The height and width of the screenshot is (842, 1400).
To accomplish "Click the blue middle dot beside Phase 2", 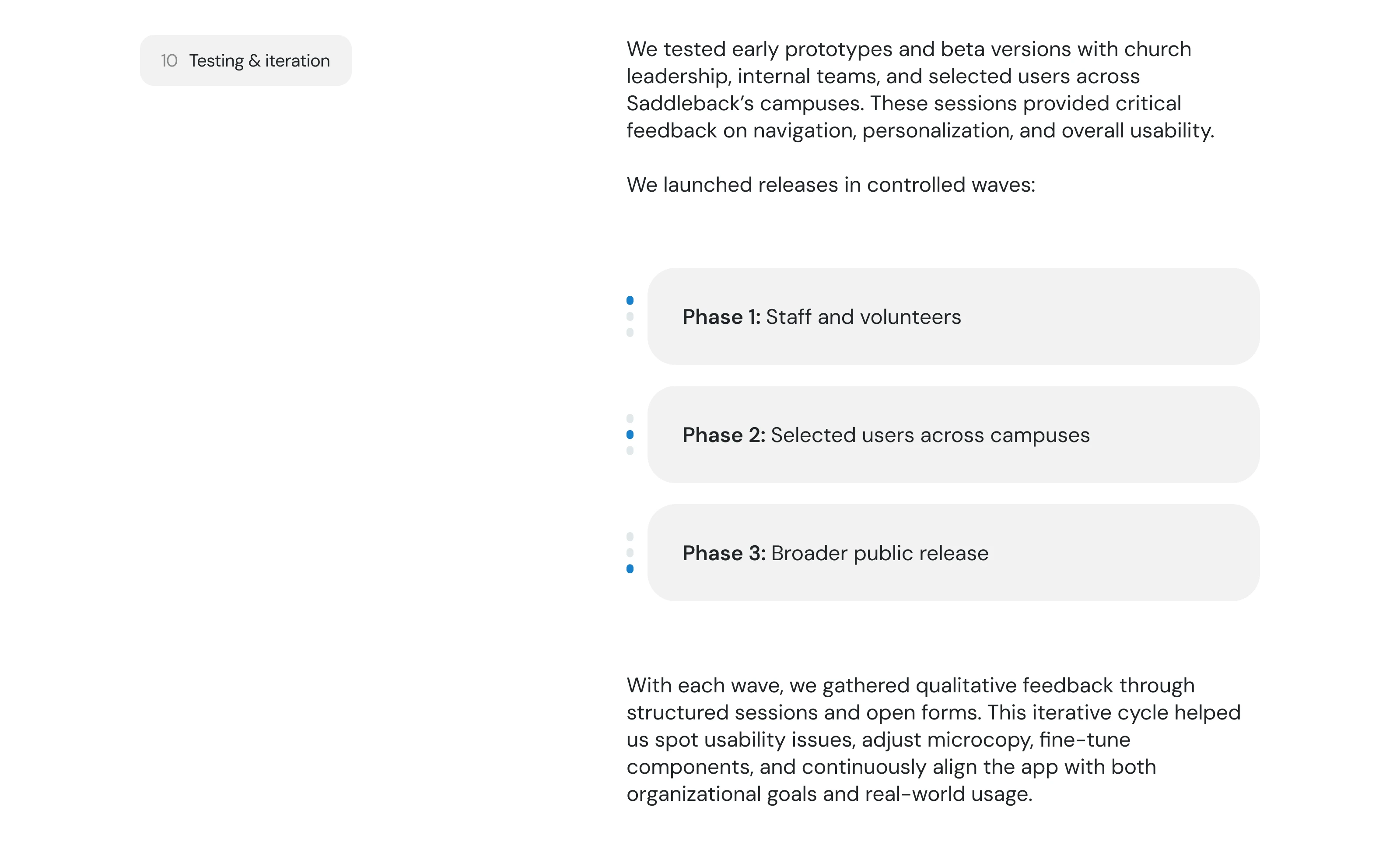I will pyautogui.click(x=630, y=435).
